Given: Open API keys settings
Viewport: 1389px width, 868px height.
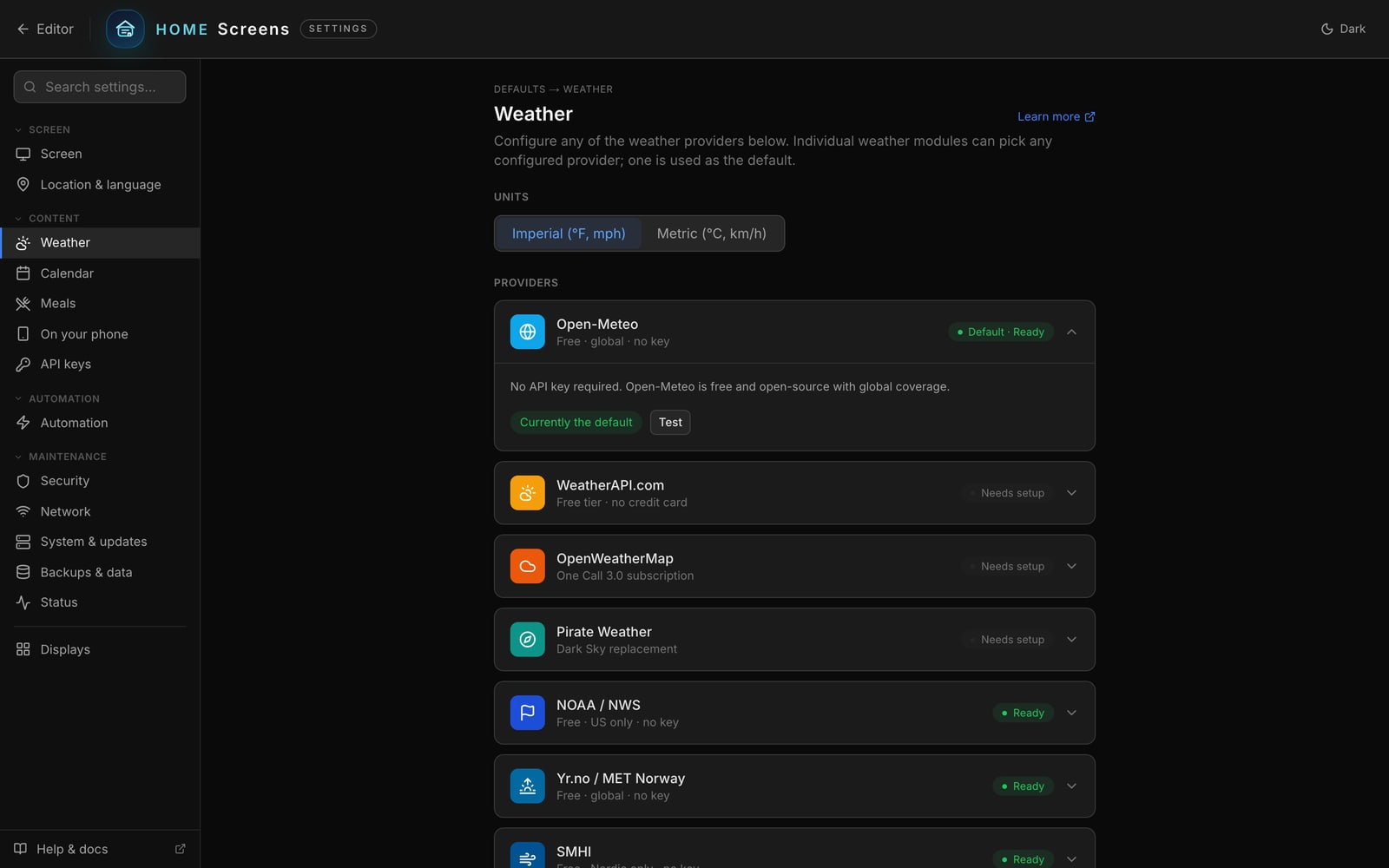Looking at the screenshot, I should 100,365.
